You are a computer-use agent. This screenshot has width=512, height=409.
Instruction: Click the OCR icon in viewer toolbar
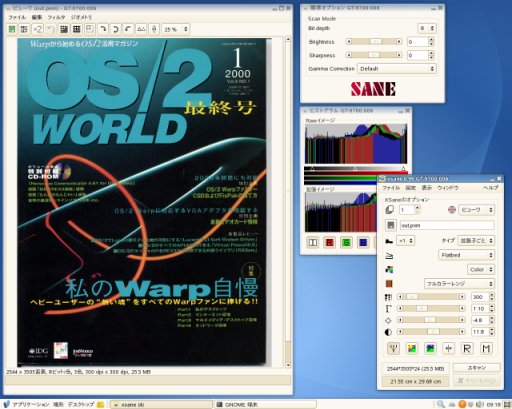[x=24, y=29]
